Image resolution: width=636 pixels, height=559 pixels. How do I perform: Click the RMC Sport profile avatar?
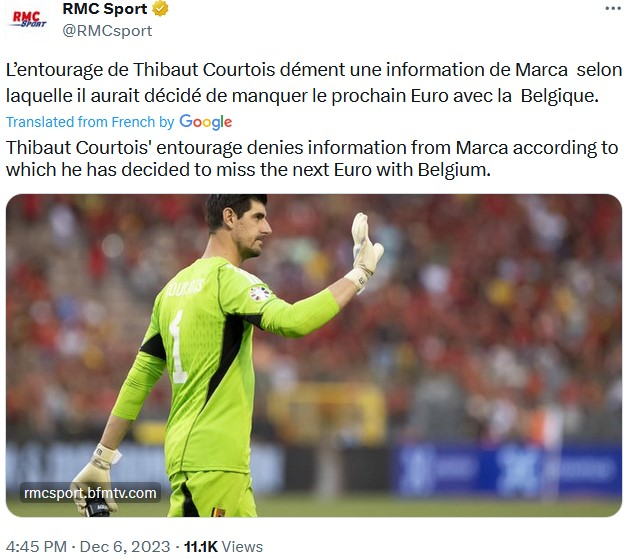(29, 19)
